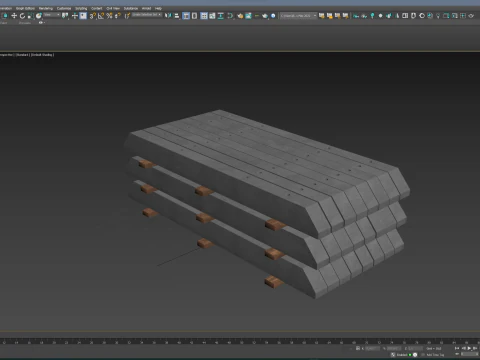
Task: Click the Select and Scale tool
Action: (30, 16)
